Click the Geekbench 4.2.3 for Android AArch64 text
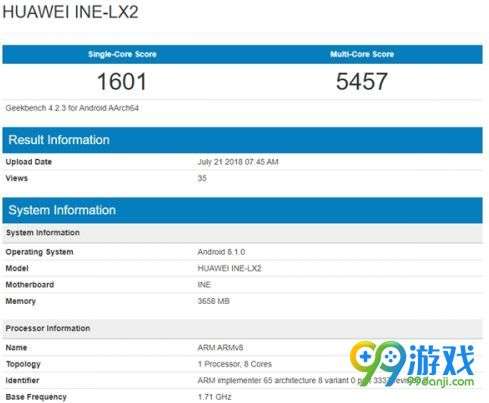Screen dimensions: 489x403 [x=72, y=108]
